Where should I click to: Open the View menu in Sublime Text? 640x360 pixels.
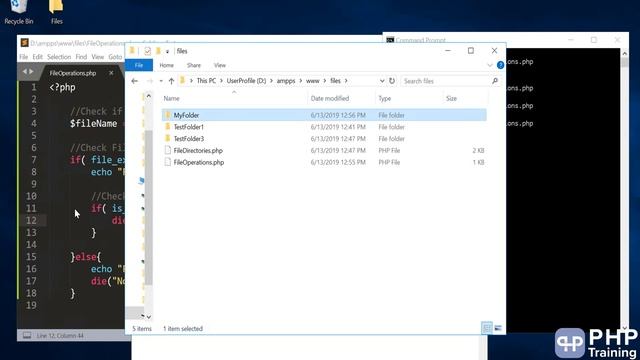pos(98,57)
